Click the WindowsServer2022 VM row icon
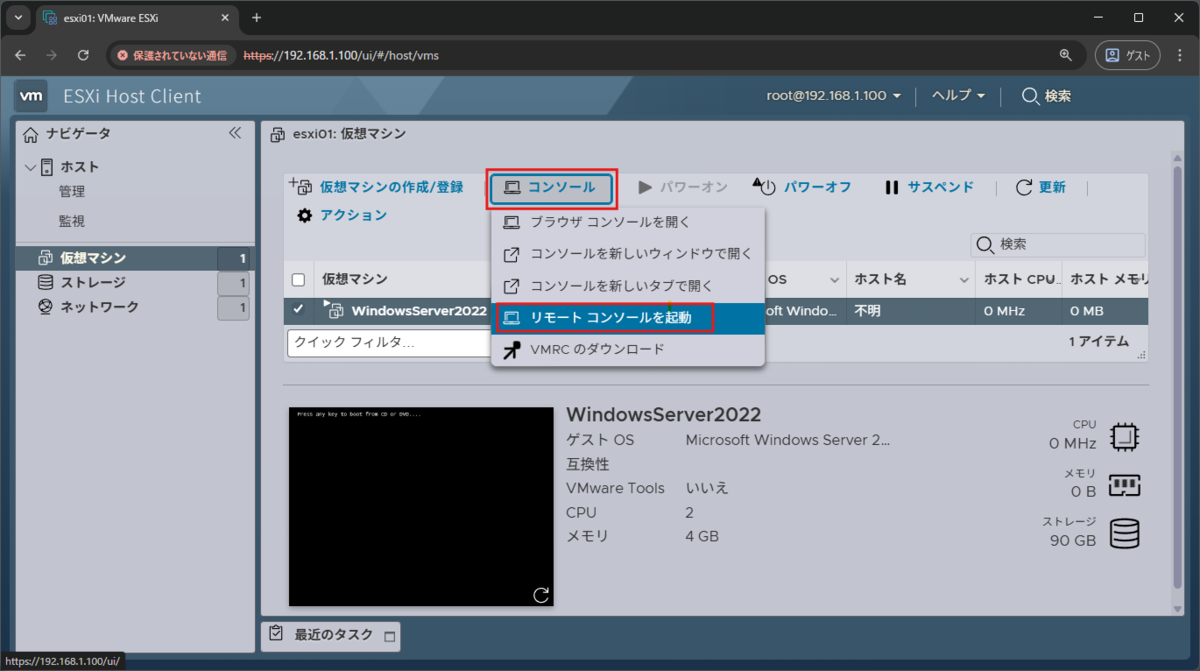 pos(335,310)
